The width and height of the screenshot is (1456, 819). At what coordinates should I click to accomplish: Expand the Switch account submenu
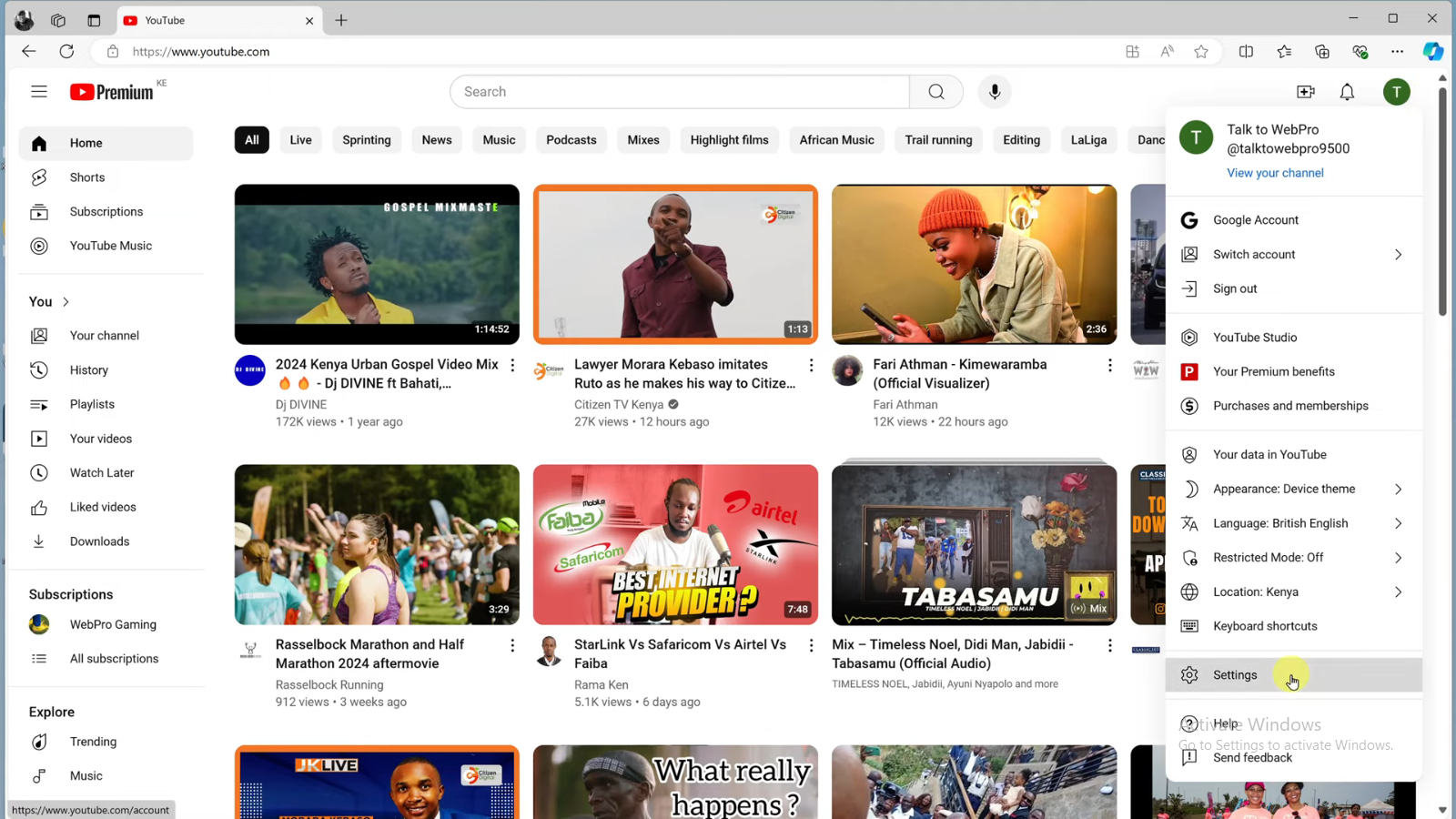(1293, 255)
